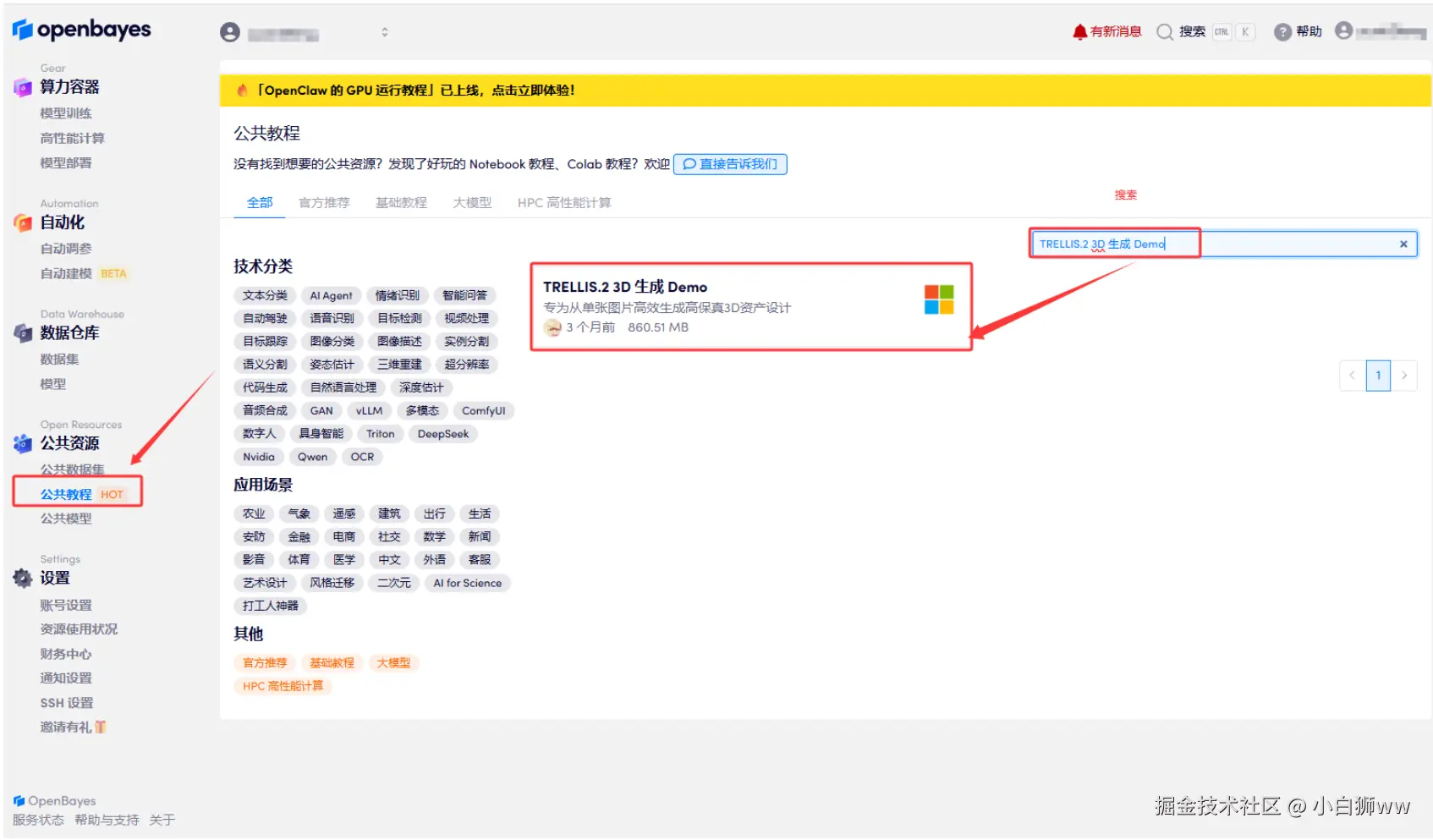
Task: Switch to the 官方推荐 tab
Action: pyautogui.click(x=324, y=203)
